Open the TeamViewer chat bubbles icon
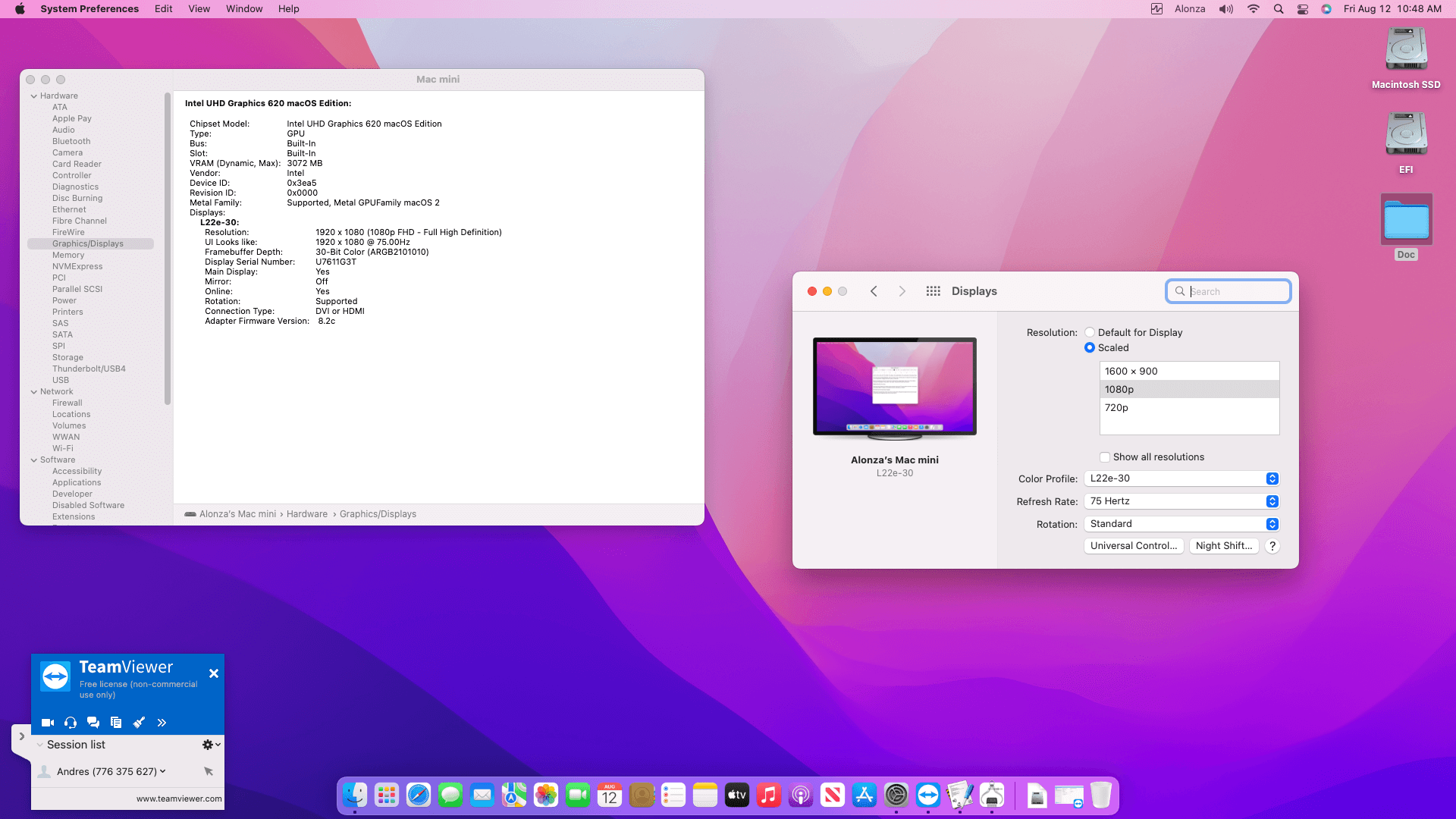This screenshot has width=1456, height=819. point(93,723)
